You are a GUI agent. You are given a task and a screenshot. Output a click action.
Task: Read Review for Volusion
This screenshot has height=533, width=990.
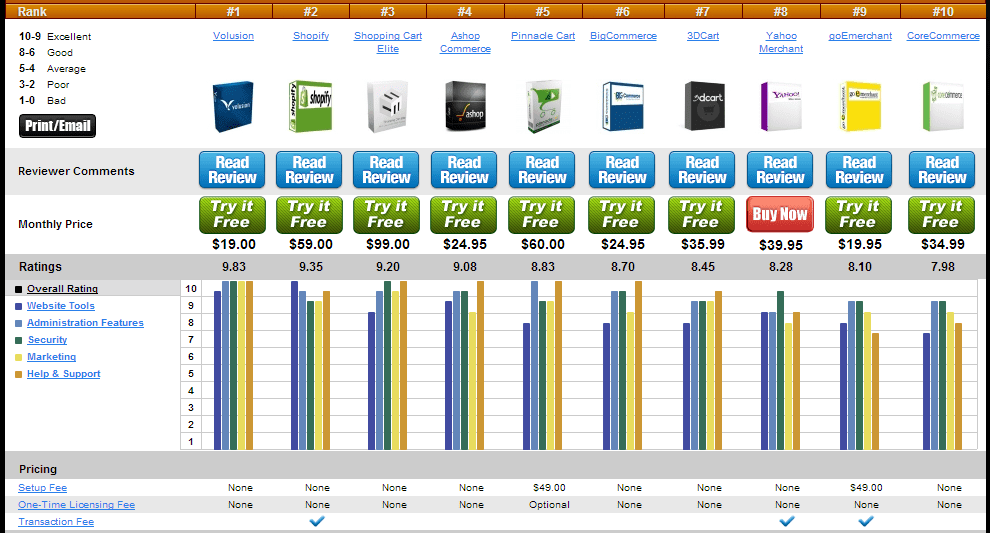pyautogui.click(x=232, y=170)
